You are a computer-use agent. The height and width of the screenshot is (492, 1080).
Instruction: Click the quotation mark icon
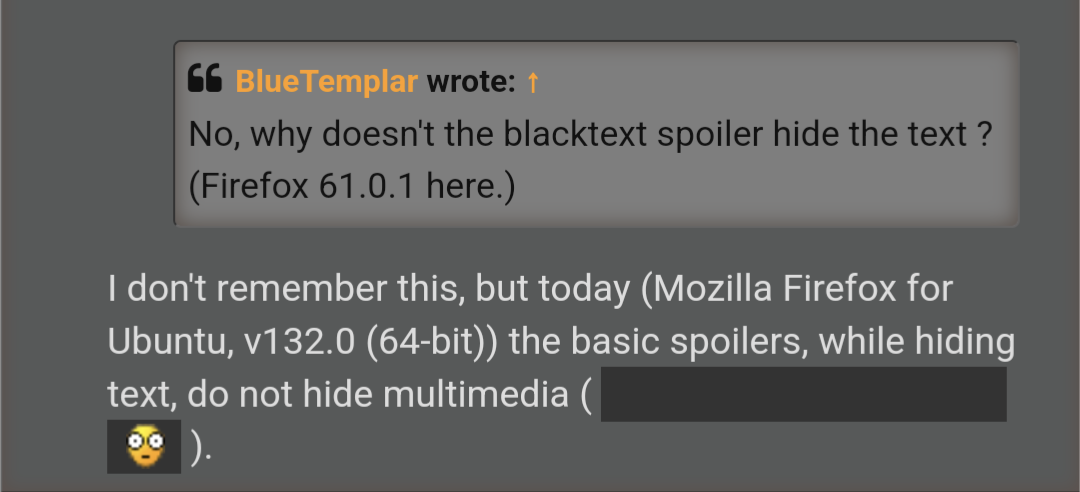click(x=205, y=81)
